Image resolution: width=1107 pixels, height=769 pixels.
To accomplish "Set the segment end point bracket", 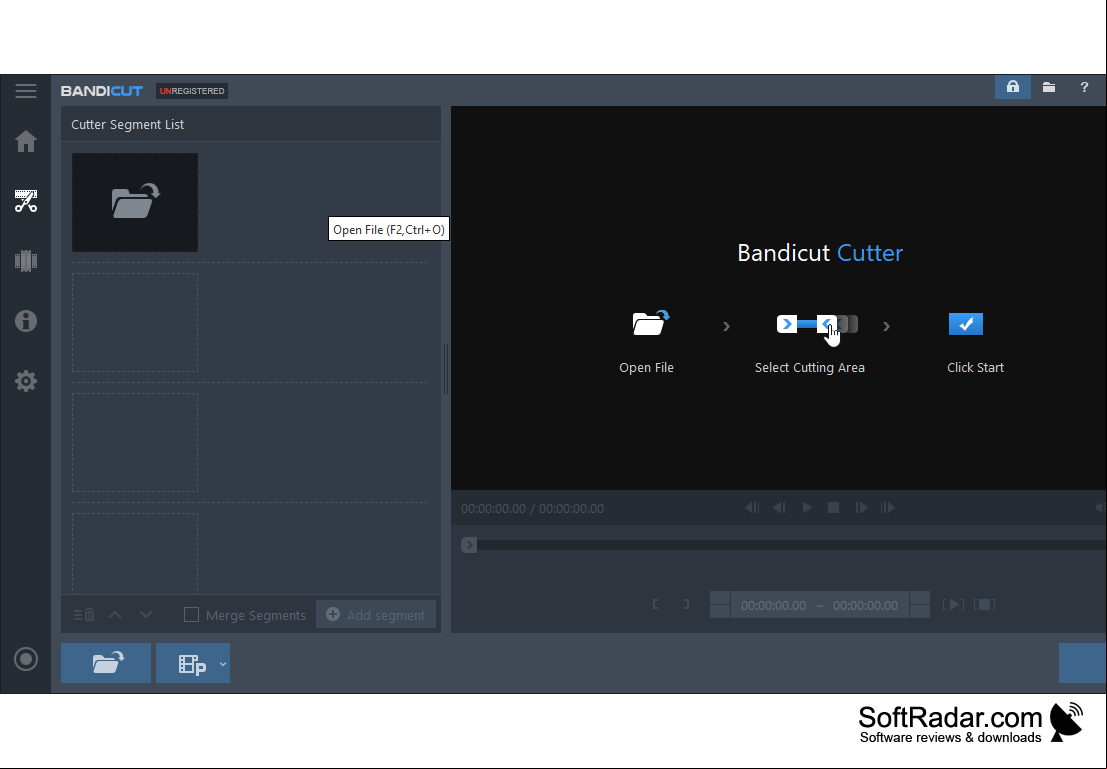I will [686, 604].
